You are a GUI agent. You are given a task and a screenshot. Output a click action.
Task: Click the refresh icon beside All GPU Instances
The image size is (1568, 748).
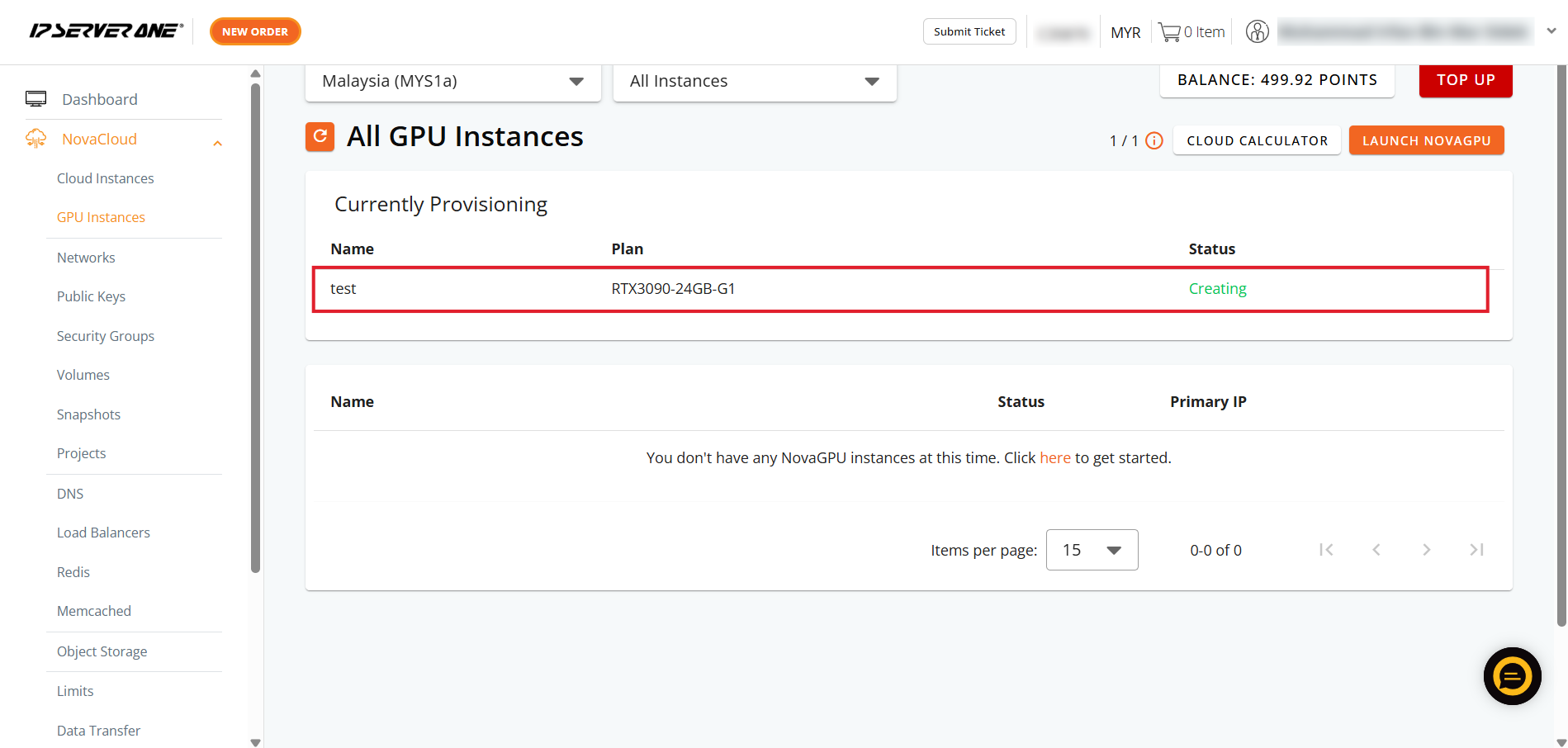click(x=320, y=136)
